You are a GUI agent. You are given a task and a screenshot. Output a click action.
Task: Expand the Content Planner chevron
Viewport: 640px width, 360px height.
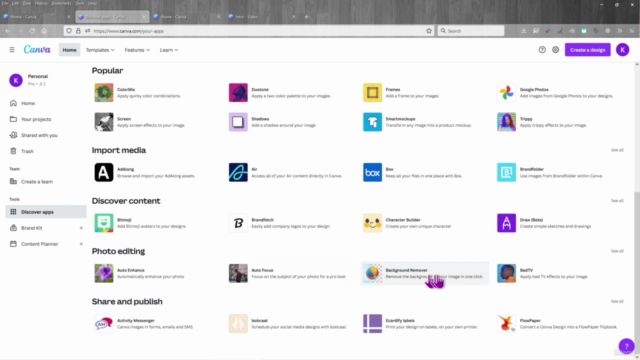(81, 244)
